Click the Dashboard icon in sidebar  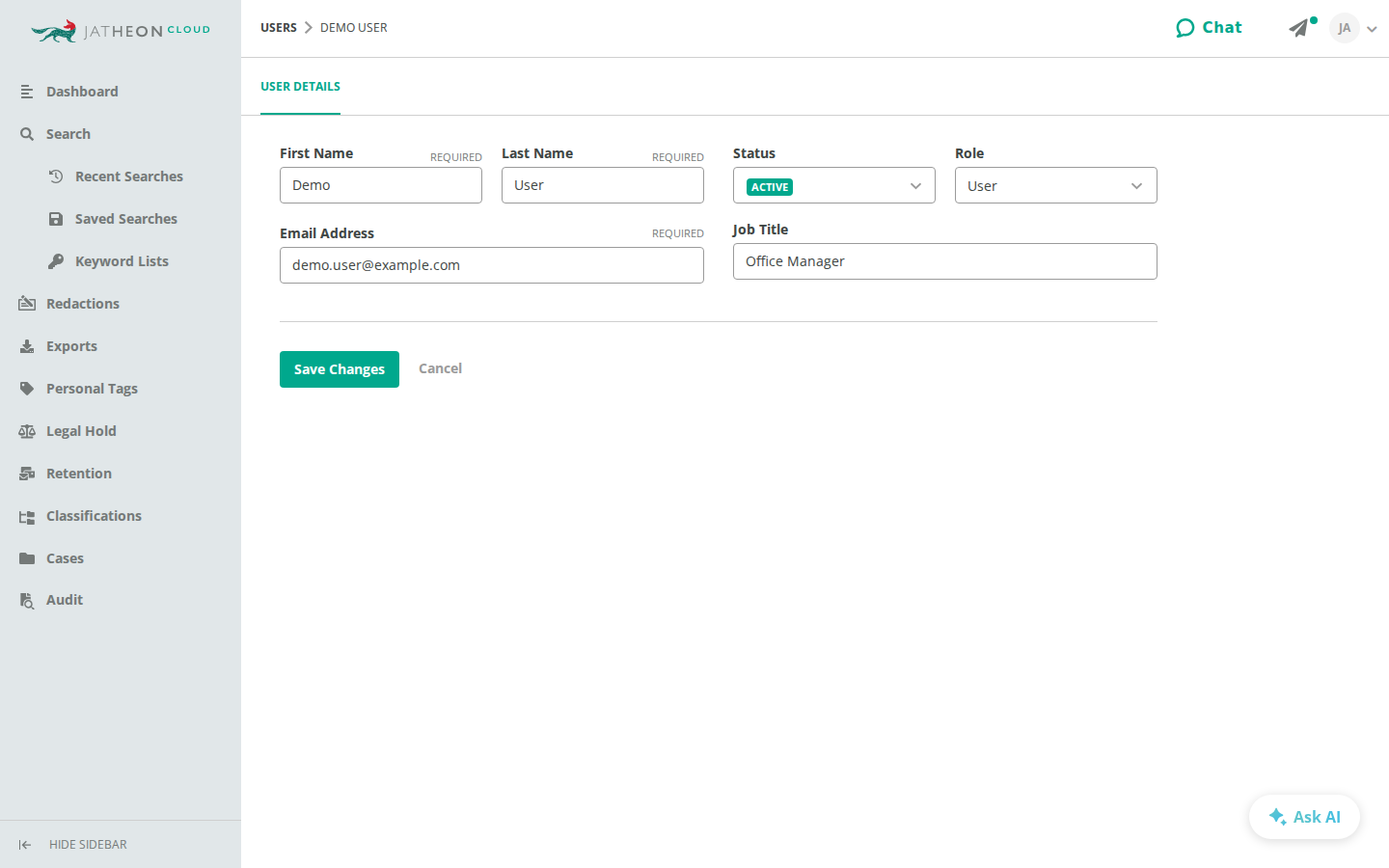click(x=27, y=92)
